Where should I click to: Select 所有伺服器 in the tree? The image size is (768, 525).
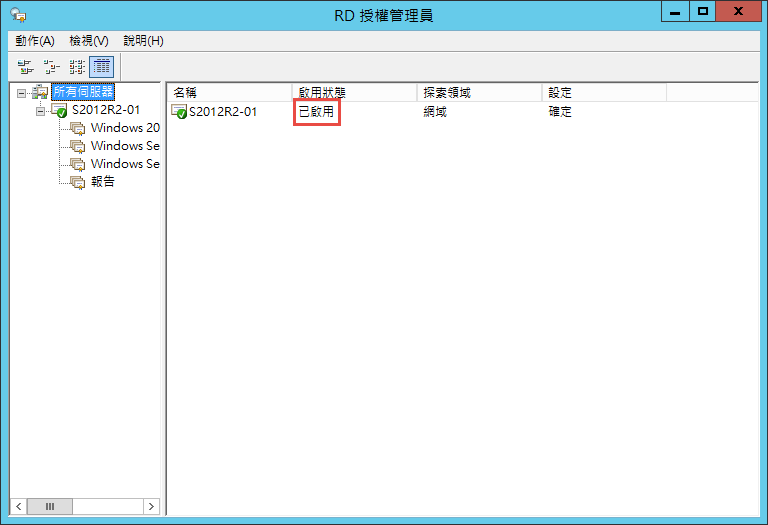pos(83,92)
